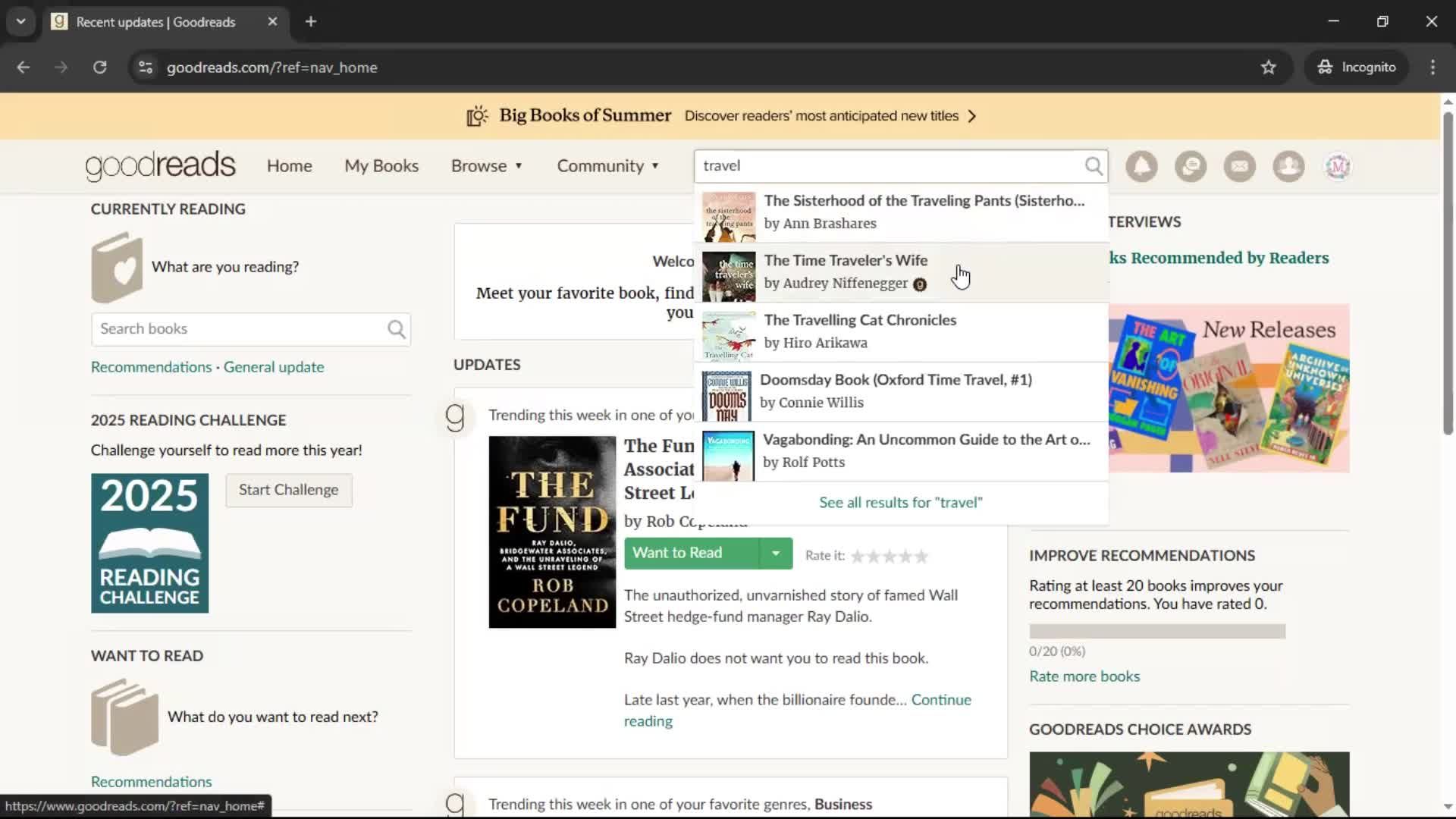Click the Want to Read button
Viewport: 1456px width, 819px height.
pos(692,554)
